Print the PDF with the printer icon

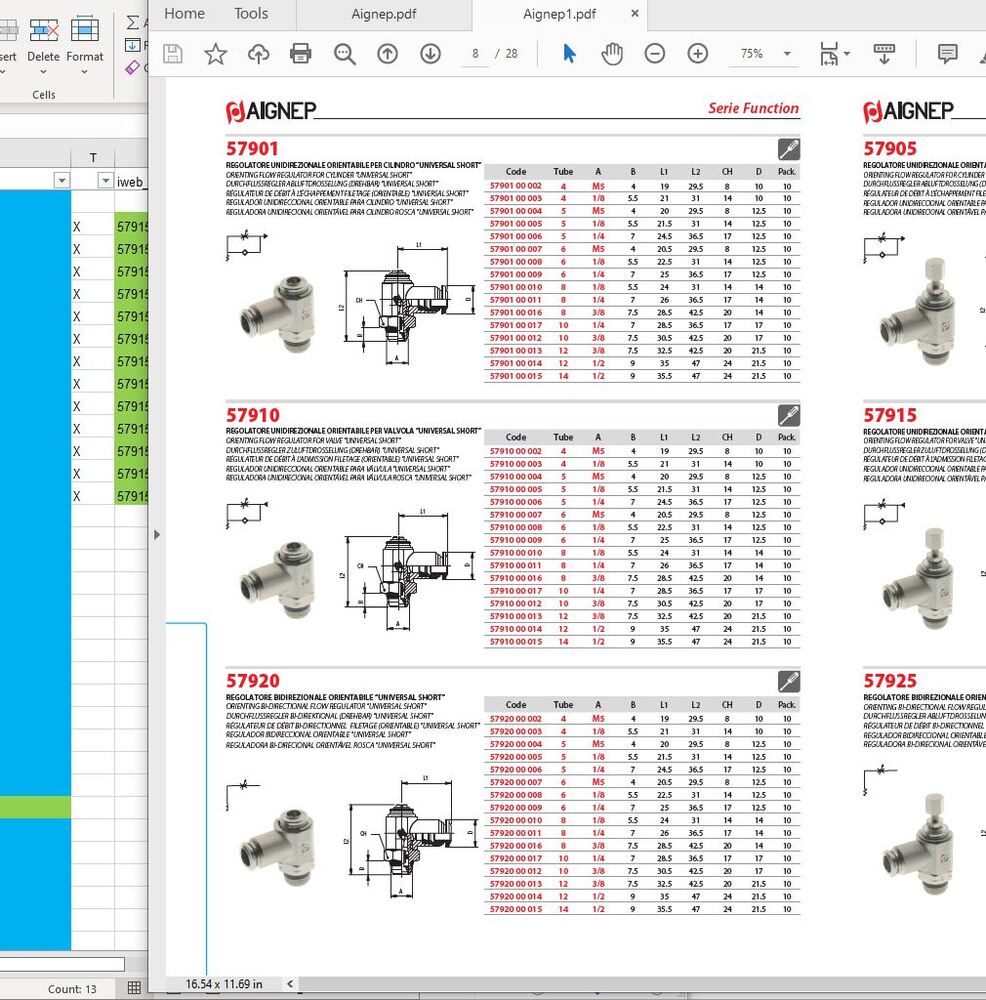pos(301,54)
